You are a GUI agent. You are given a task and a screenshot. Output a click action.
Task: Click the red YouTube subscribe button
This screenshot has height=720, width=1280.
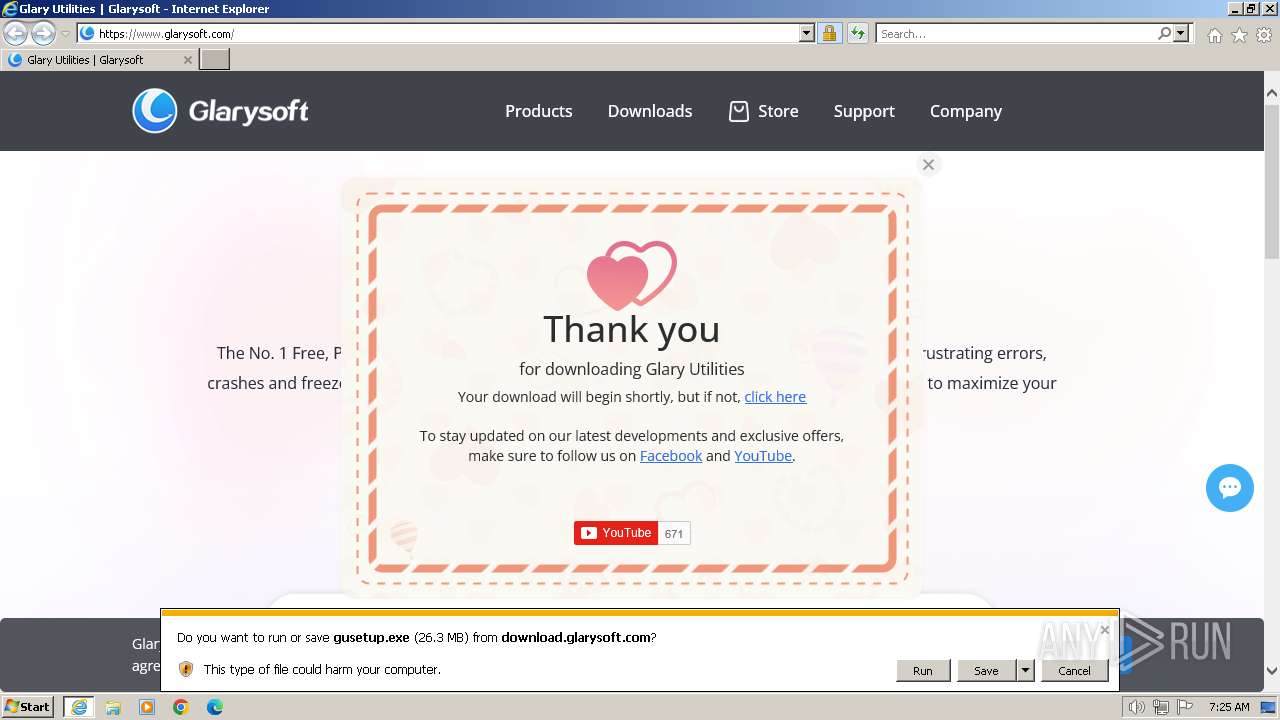pos(615,533)
